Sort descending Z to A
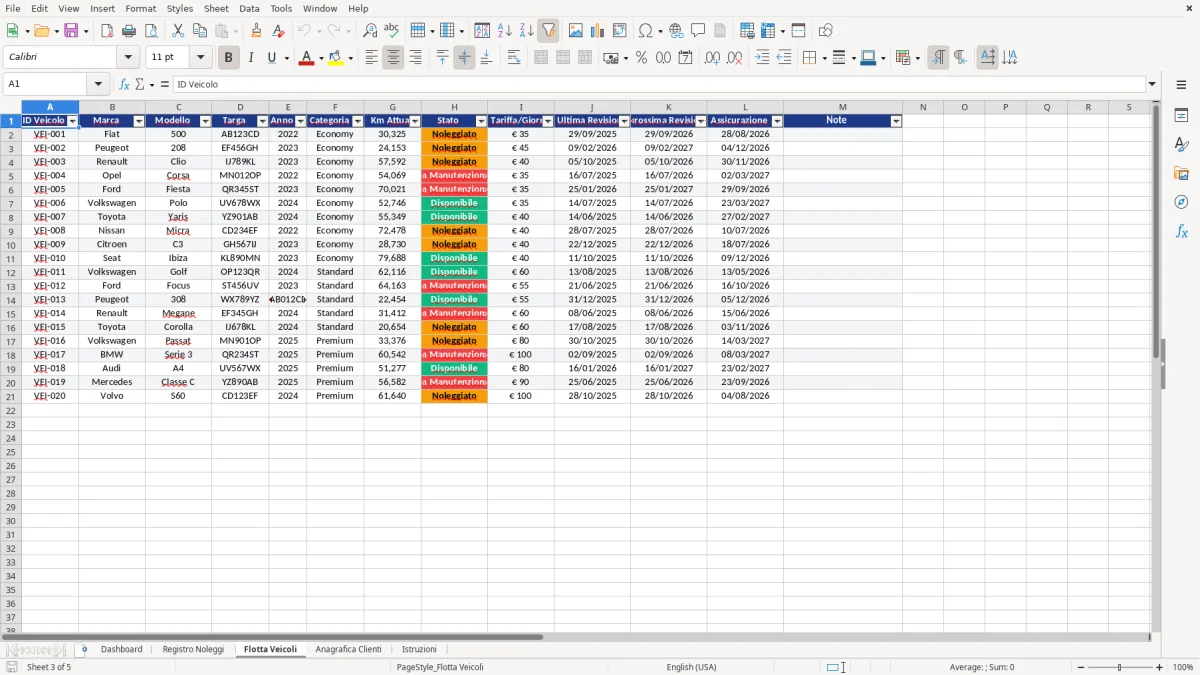Viewport: 1200px width, 675px height. (x=527, y=31)
